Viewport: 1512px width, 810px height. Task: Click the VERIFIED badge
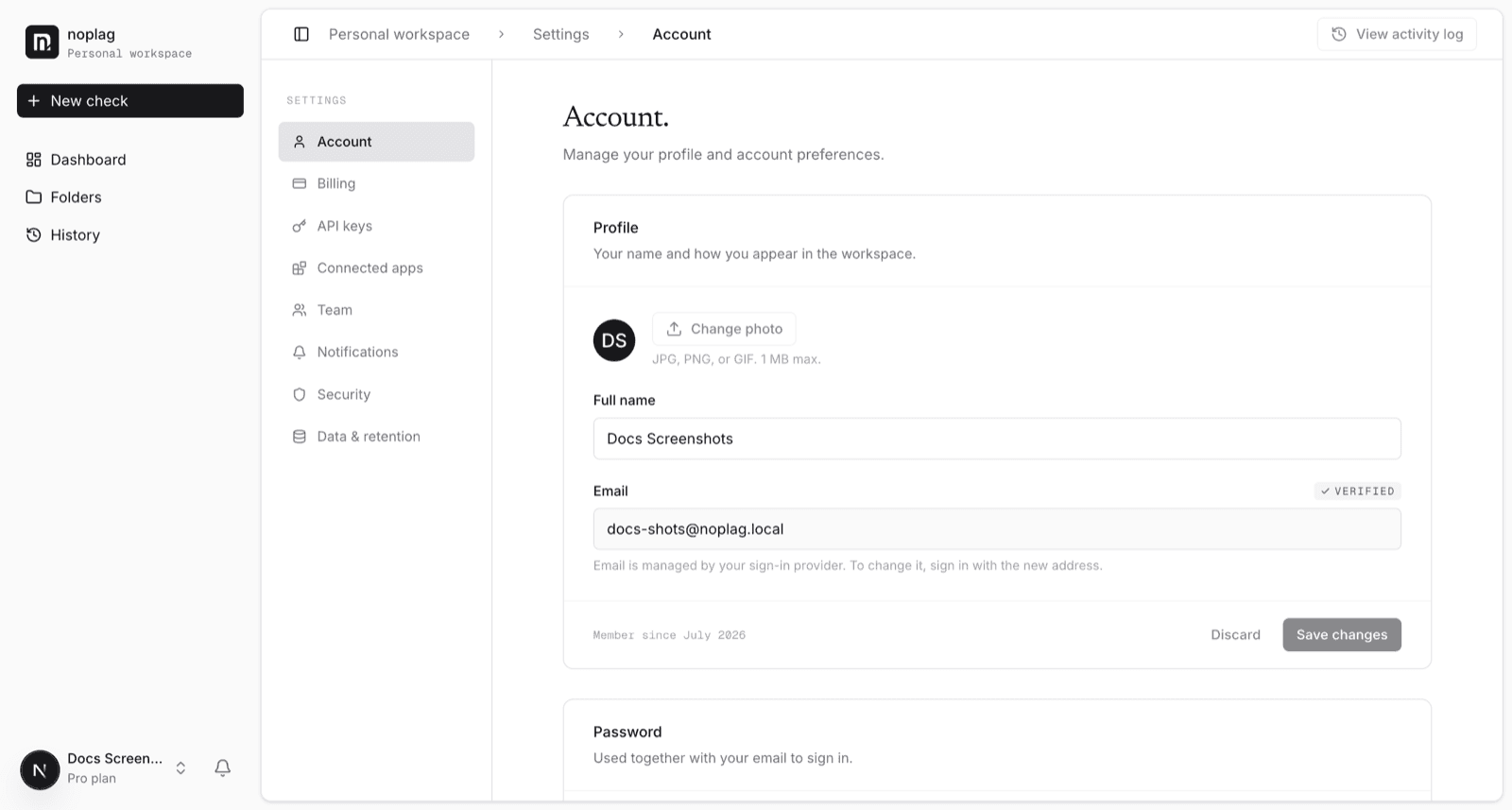[x=1357, y=491]
